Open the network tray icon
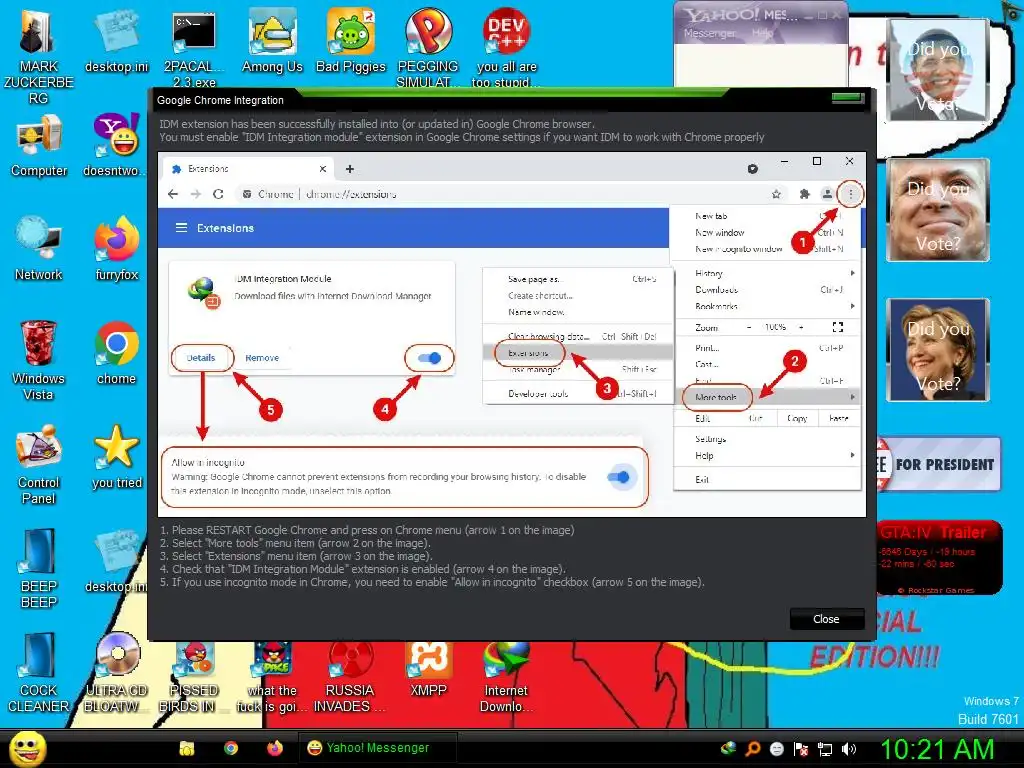Screen dimensions: 1024x768 pyautogui.click(x=825, y=749)
